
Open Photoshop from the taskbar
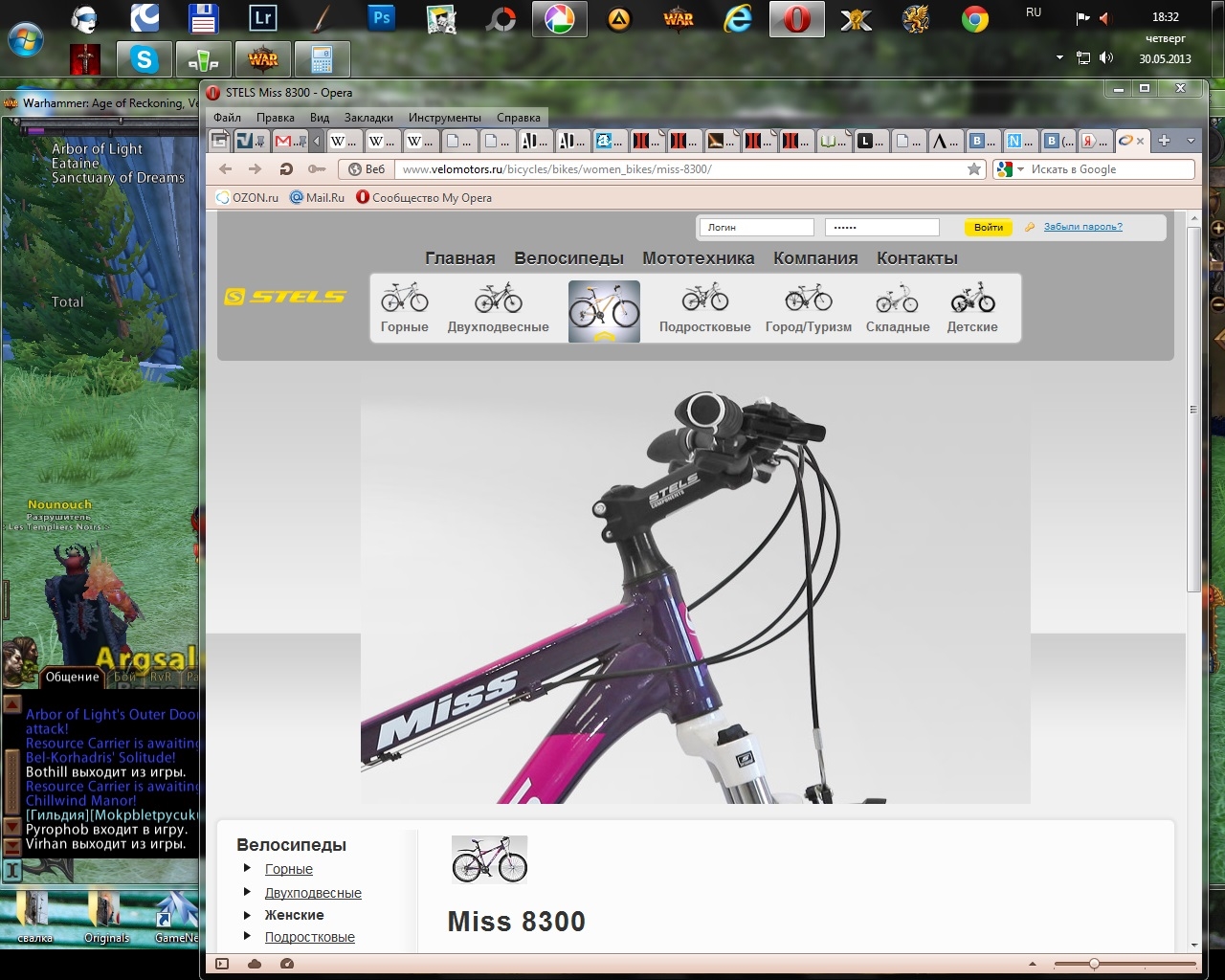click(x=381, y=18)
